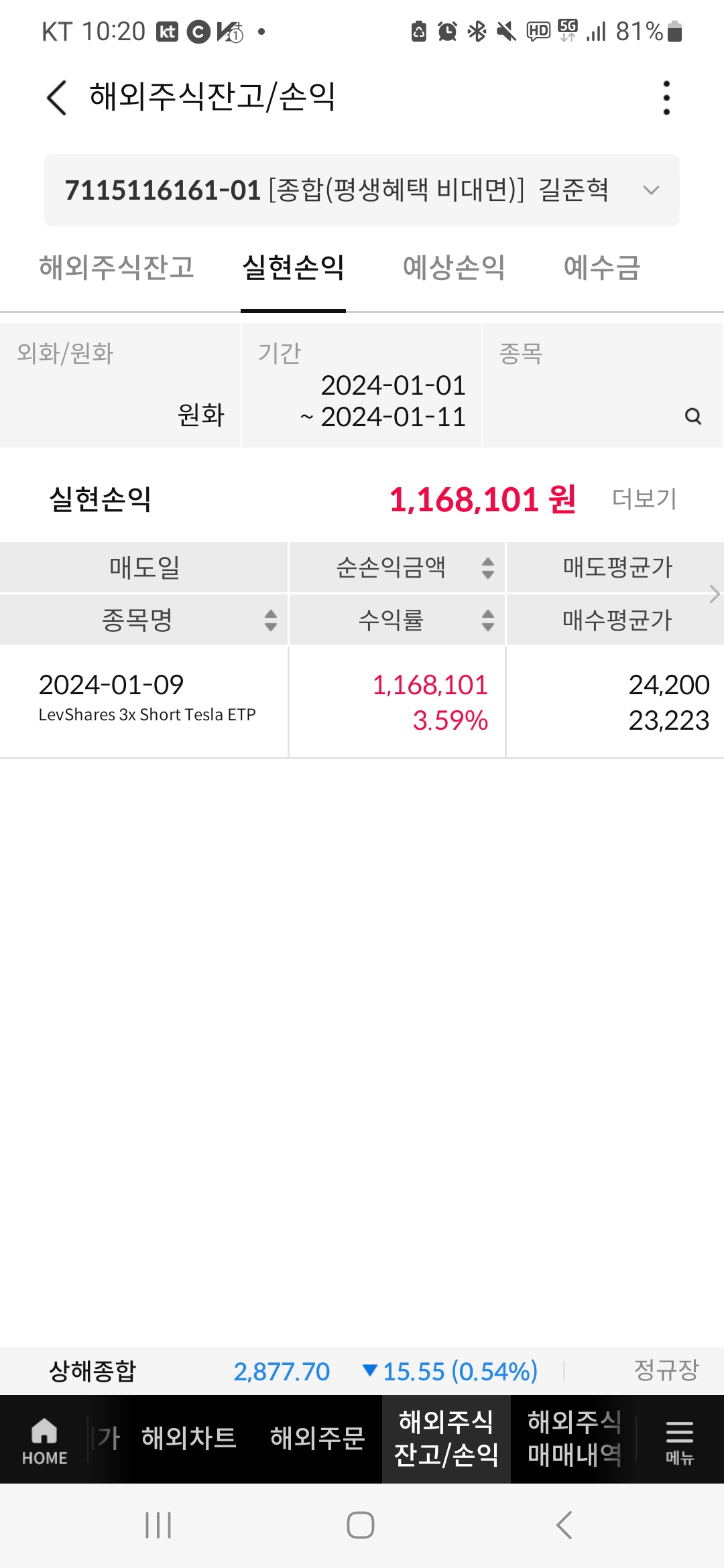
Task: Tap 더보기 link beside realized profit
Action: point(644,499)
